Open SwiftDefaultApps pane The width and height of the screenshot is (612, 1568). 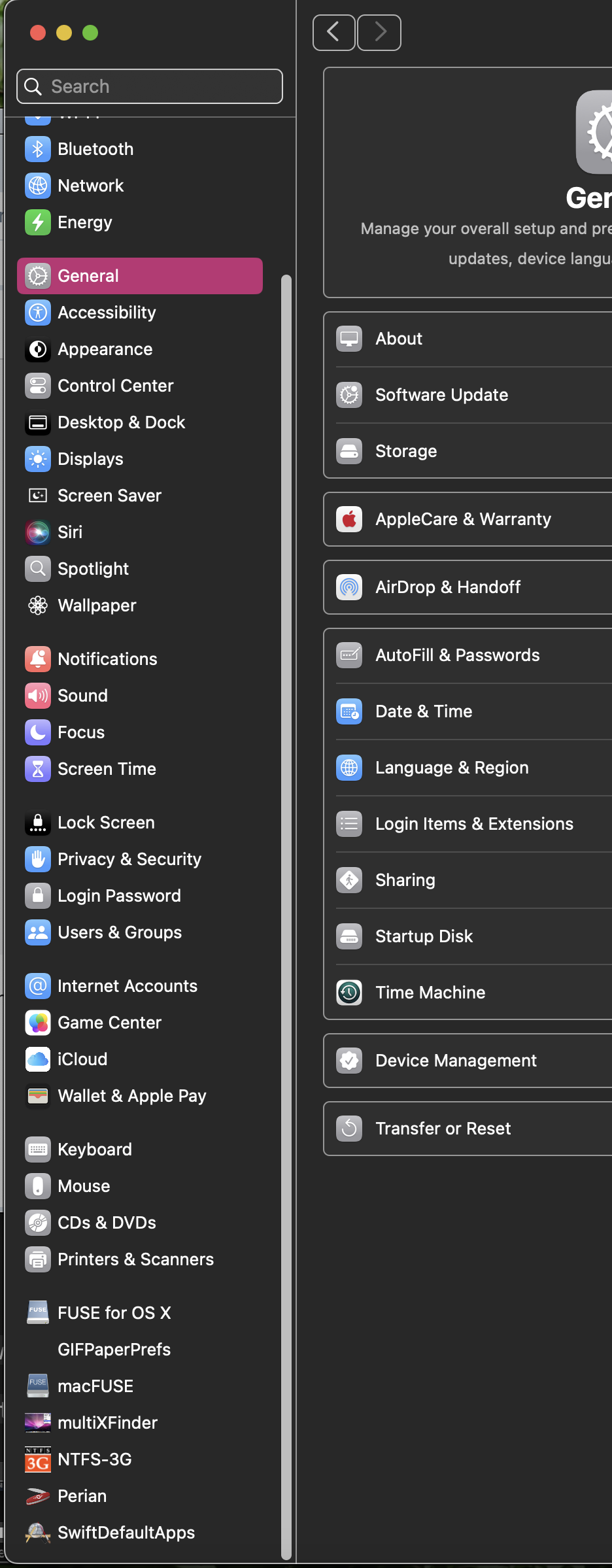click(x=140, y=1533)
